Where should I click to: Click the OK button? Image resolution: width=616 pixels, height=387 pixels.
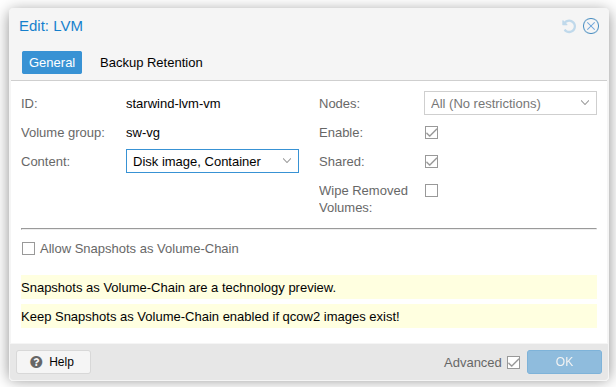[564, 362]
